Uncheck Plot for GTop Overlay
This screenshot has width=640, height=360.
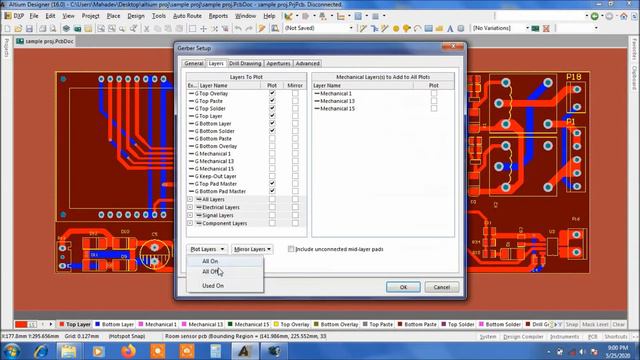[272, 93]
